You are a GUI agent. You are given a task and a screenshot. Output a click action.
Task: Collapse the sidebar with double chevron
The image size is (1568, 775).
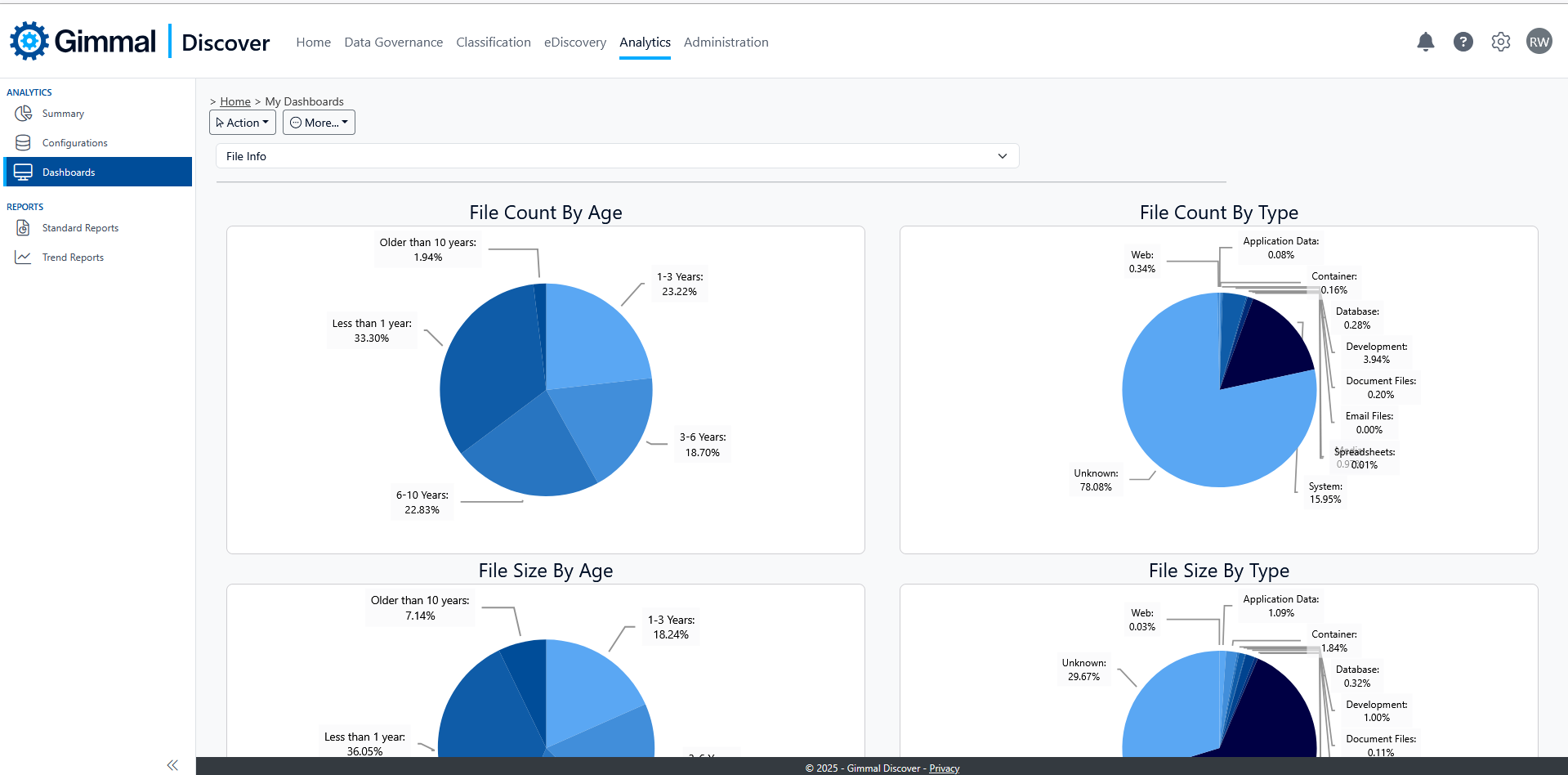[x=172, y=765]
